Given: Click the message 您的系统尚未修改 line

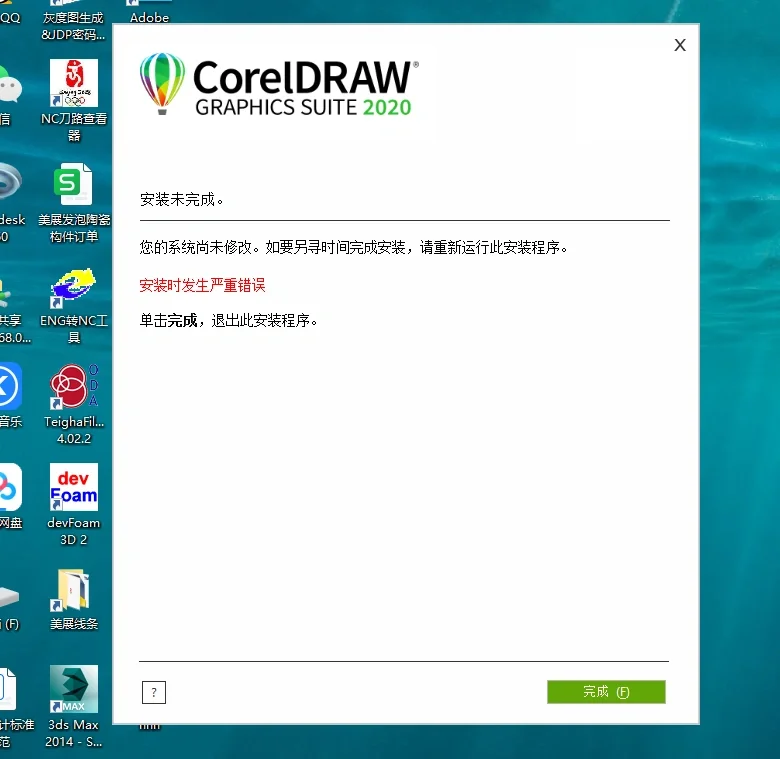Looking at the screenshot, I should 354,247.
